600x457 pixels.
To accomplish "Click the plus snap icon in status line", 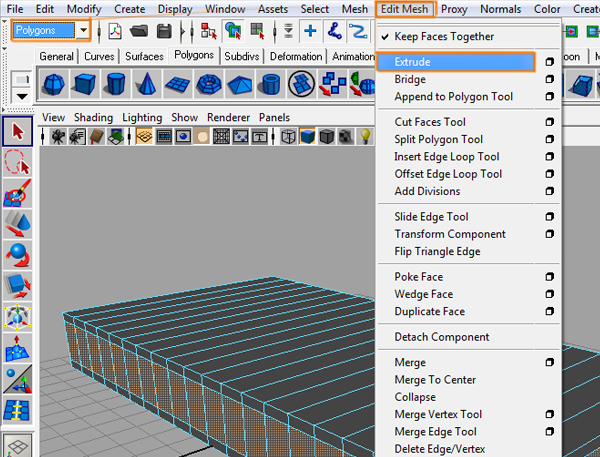I will point(310,31).
